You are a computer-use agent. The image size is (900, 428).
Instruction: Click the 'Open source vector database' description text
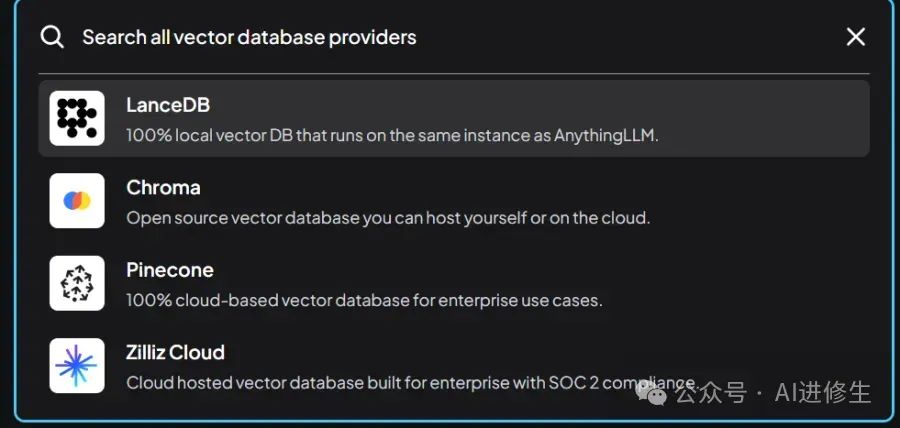coord(388,218)
